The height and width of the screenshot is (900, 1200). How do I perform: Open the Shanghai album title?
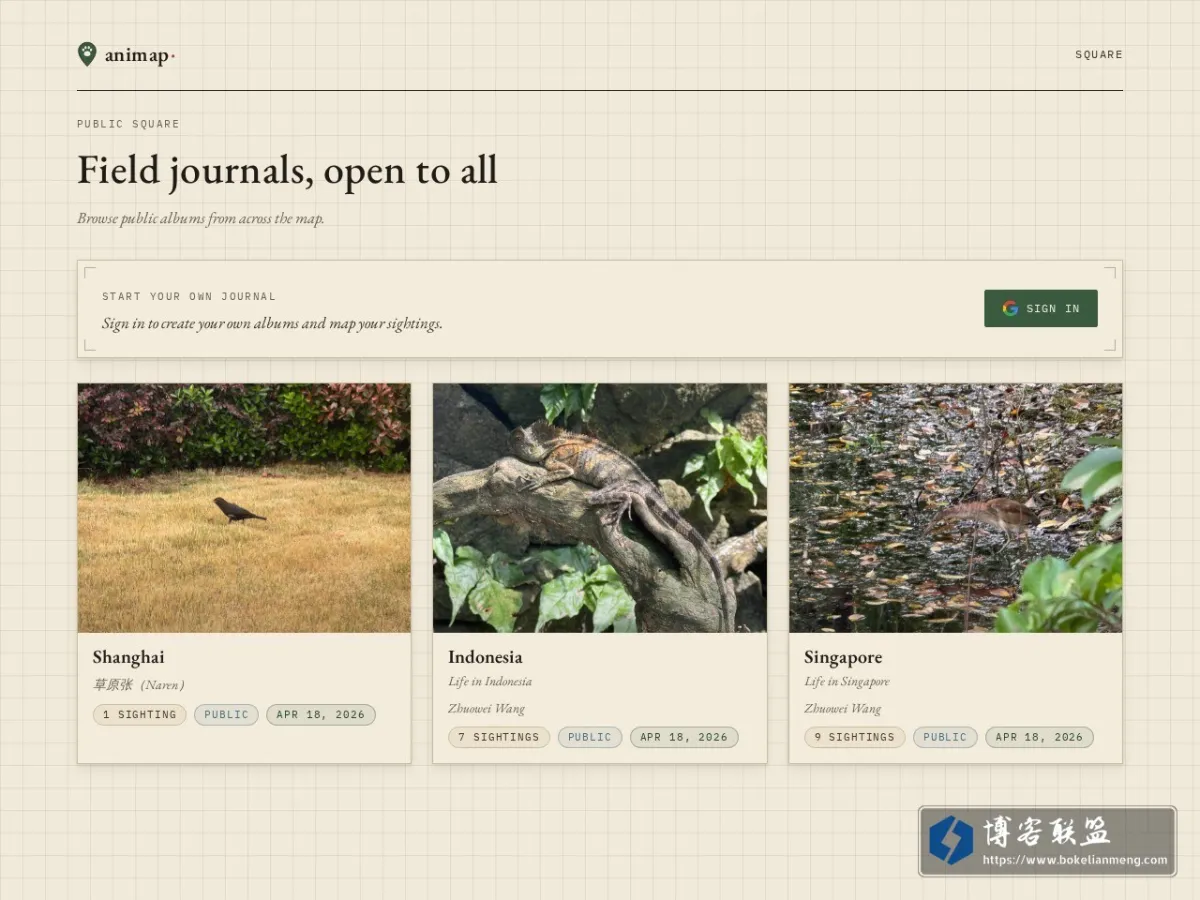(129, 657)
